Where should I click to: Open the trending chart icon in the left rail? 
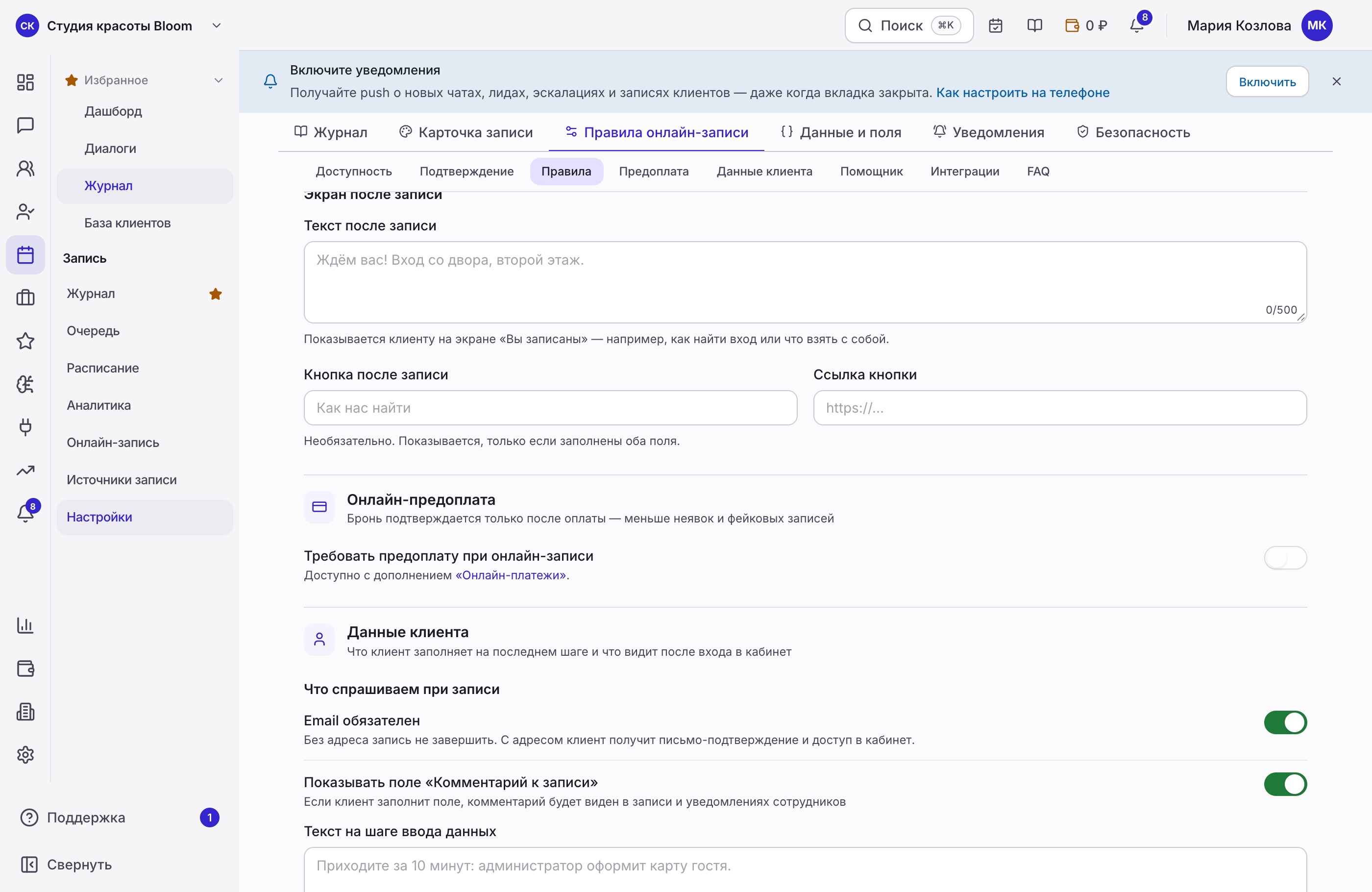(25, 471)
